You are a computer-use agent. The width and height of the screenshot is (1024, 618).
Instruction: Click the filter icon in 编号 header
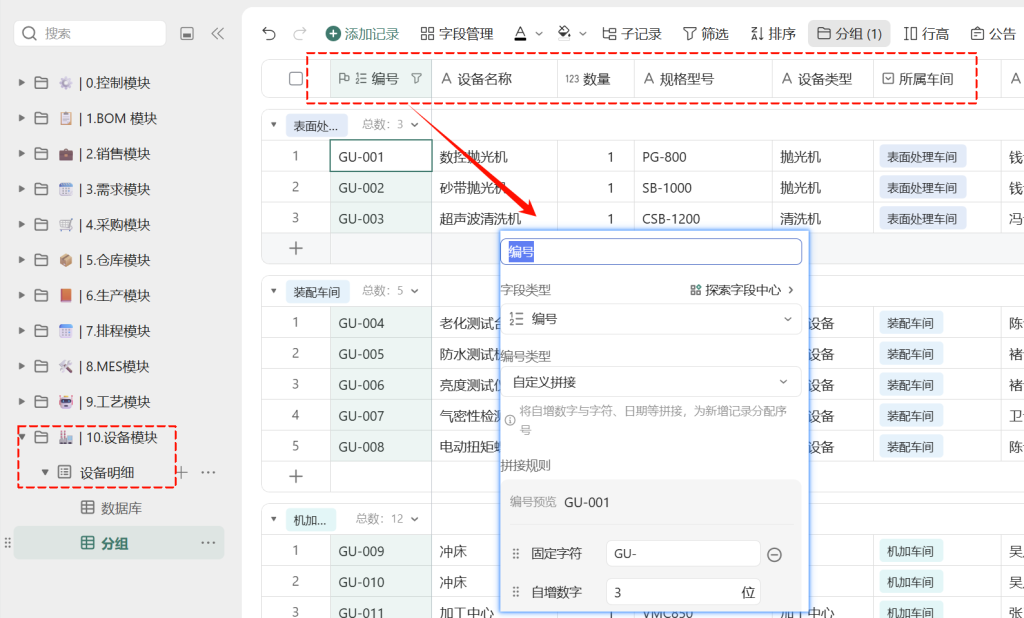click(x=416, y=79)
